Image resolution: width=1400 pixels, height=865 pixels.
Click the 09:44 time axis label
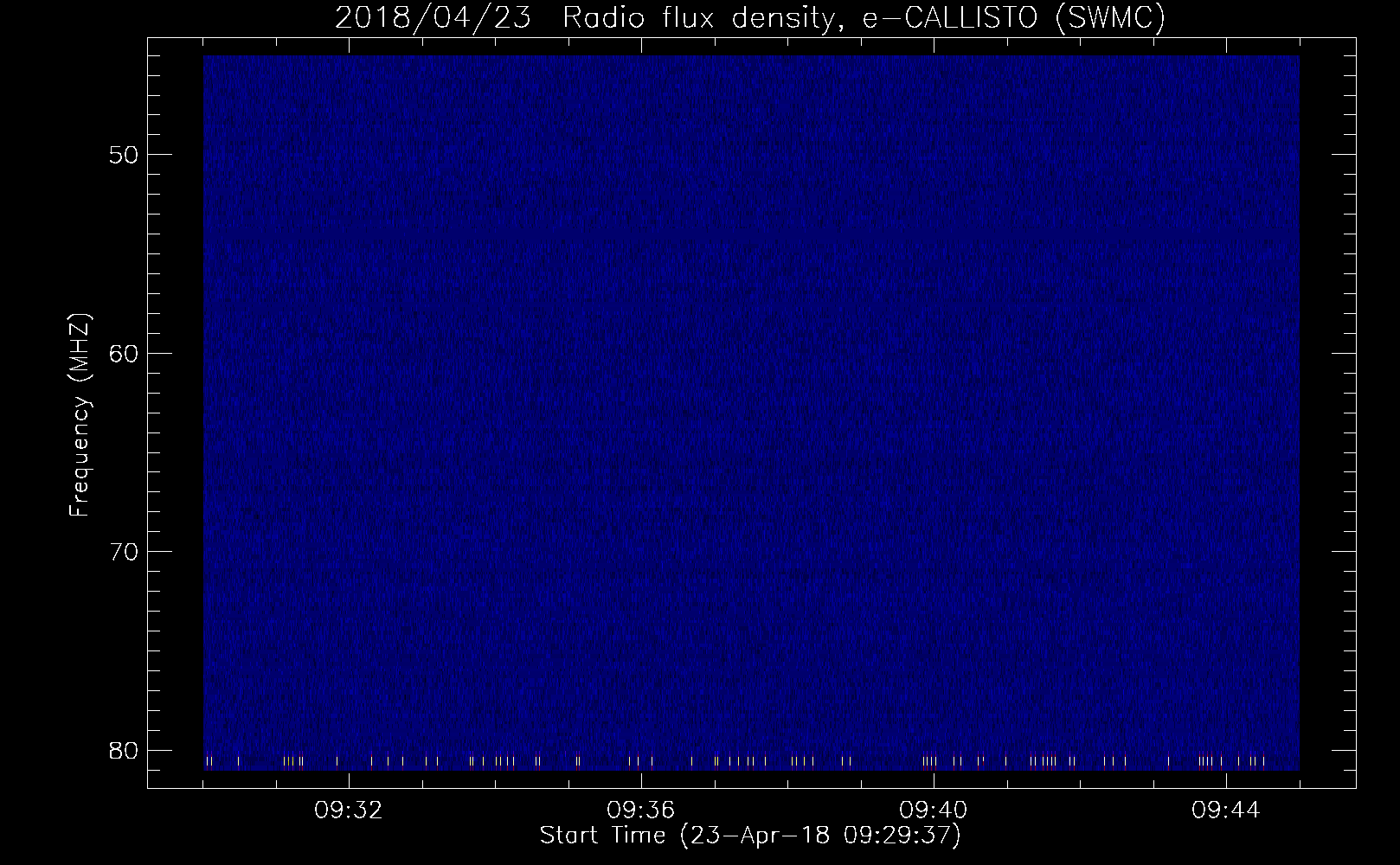click(1226, 811)
